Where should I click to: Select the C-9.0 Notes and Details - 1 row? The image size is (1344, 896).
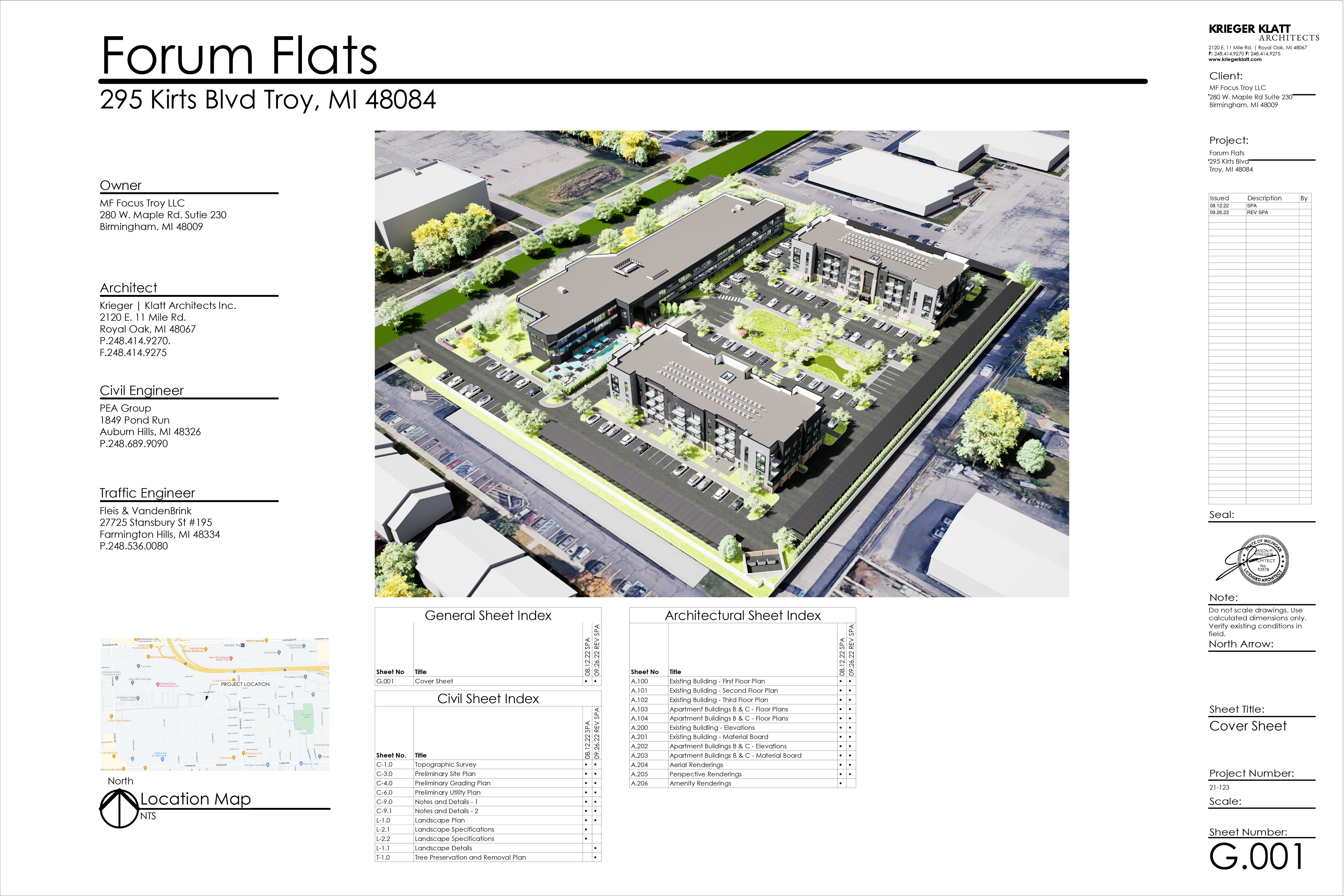488,802
